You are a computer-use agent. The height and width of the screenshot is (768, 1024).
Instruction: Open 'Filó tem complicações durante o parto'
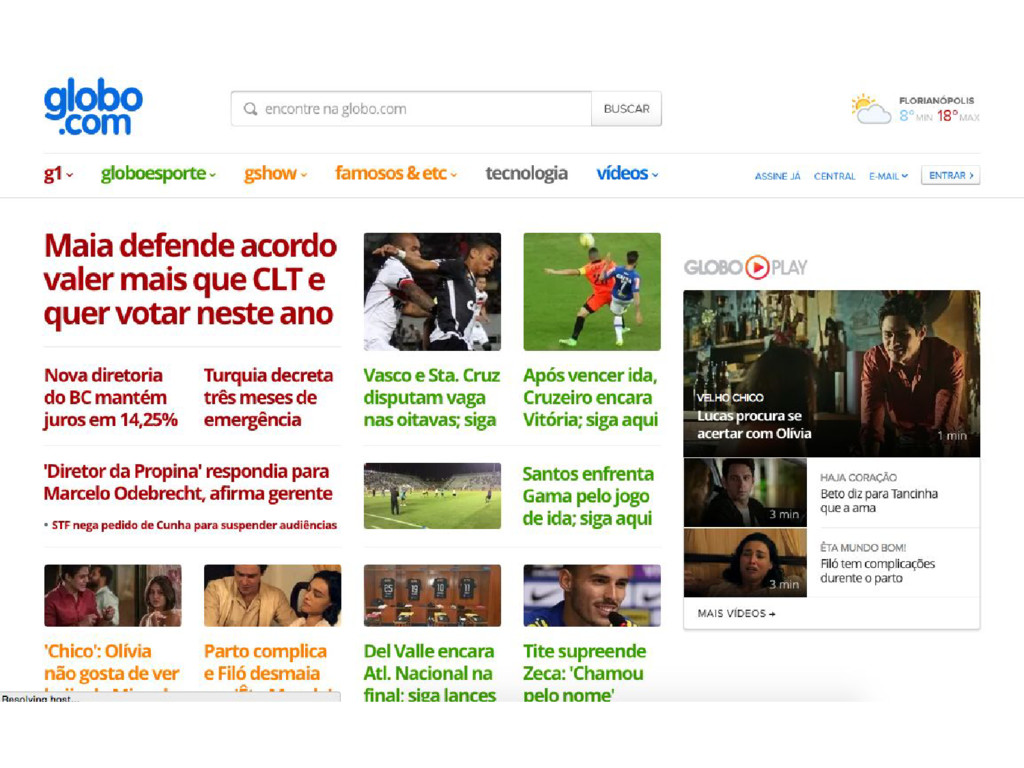coord(878,571)
